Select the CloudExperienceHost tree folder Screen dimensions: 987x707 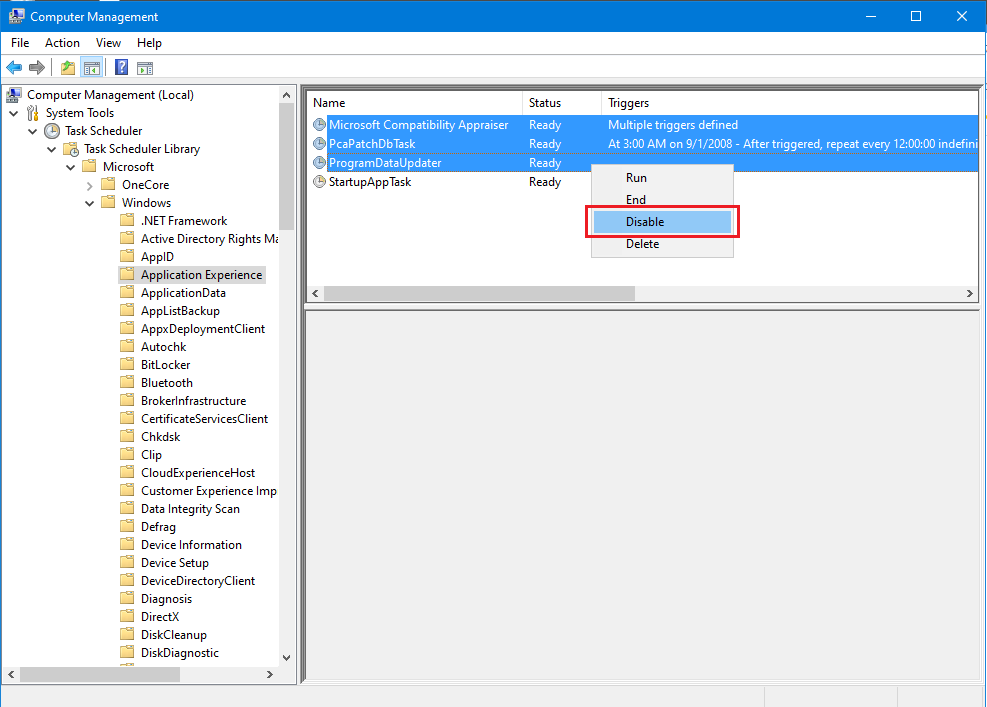(x=198, y=473)
